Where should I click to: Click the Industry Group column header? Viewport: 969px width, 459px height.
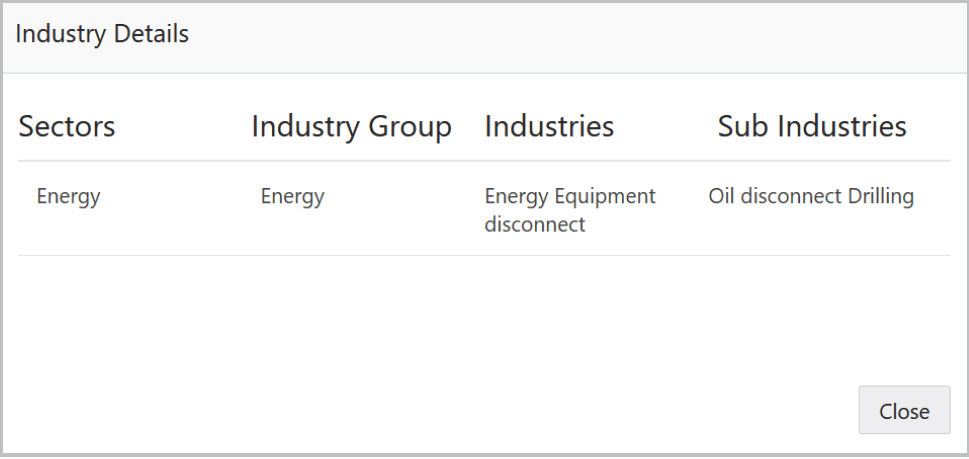[351, 127]
